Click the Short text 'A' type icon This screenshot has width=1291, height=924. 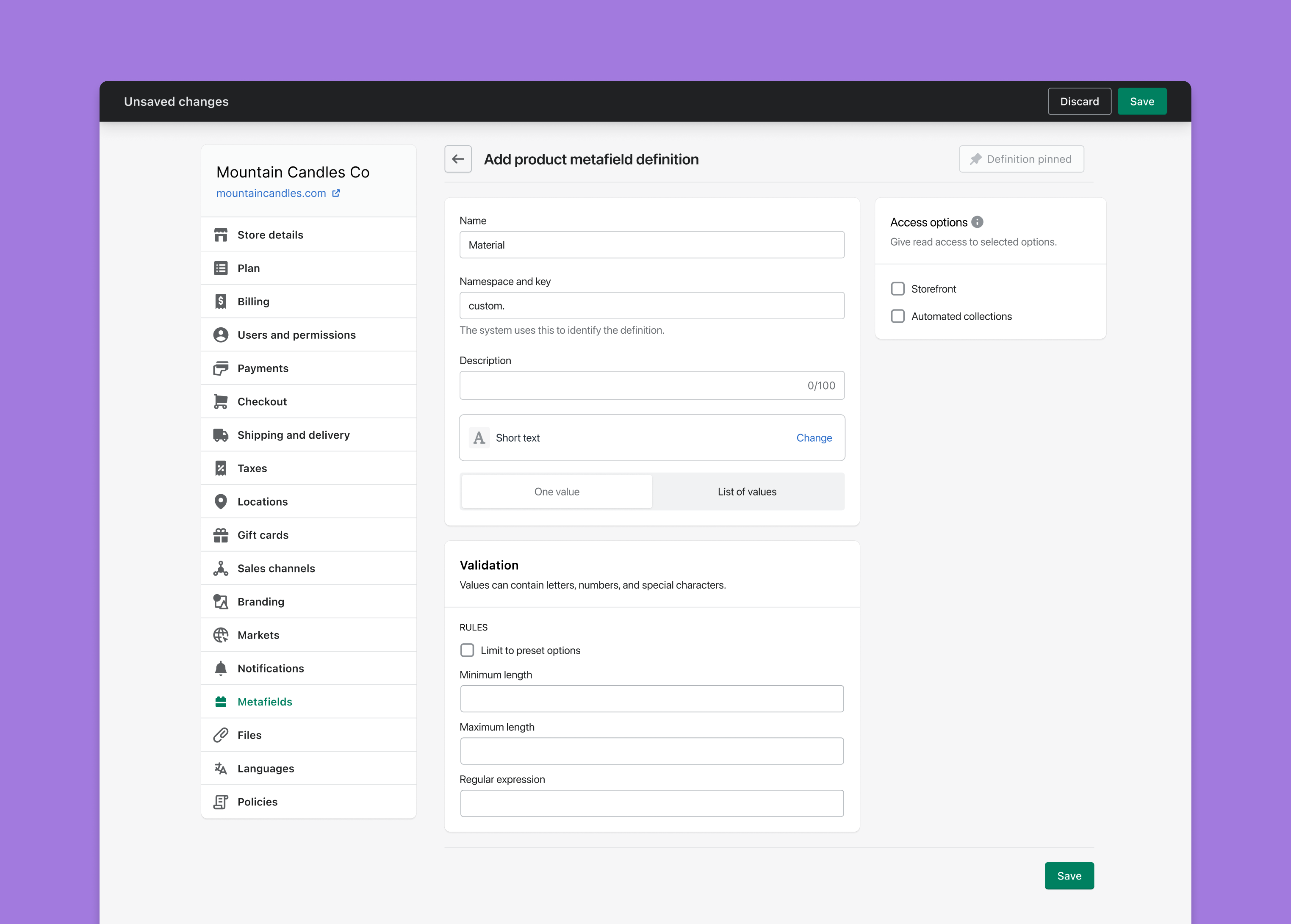coord(479,437)
